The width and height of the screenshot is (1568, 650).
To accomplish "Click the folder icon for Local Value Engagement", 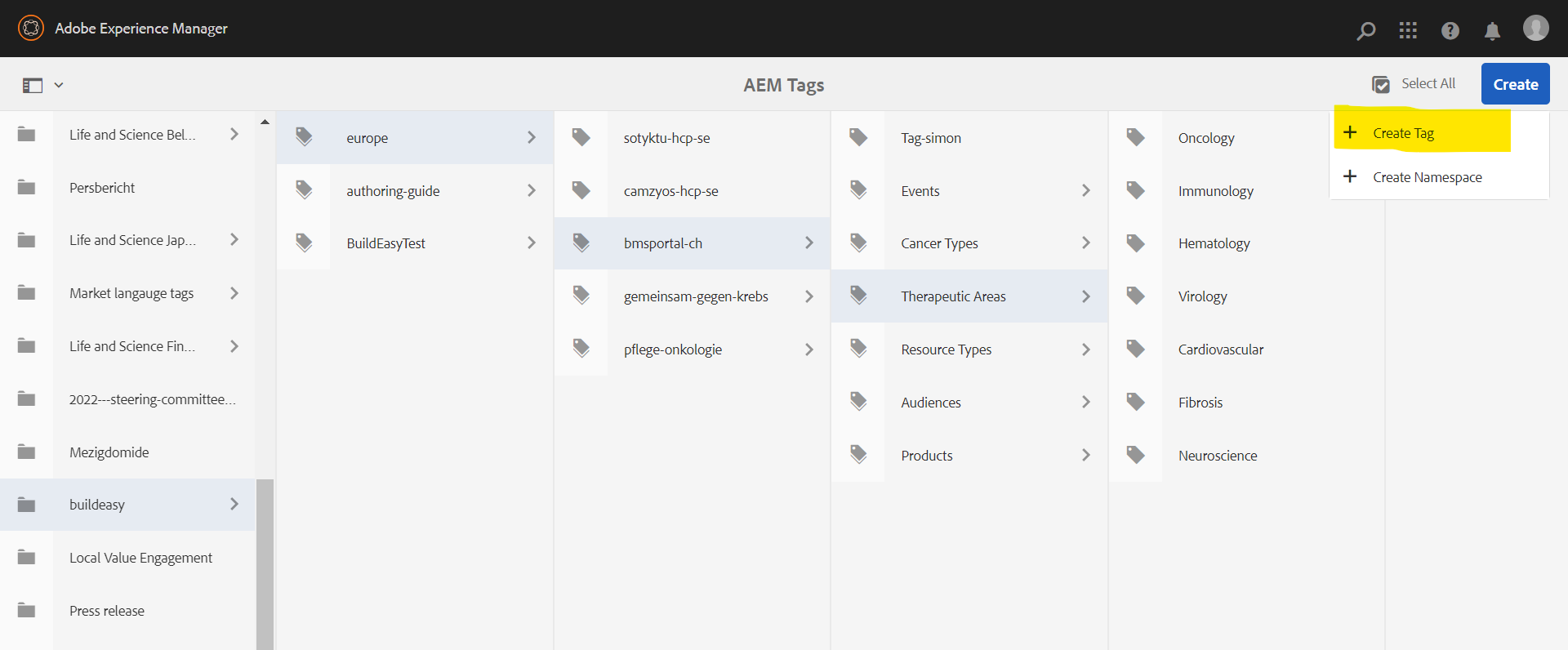I will (x=27, y=557).
